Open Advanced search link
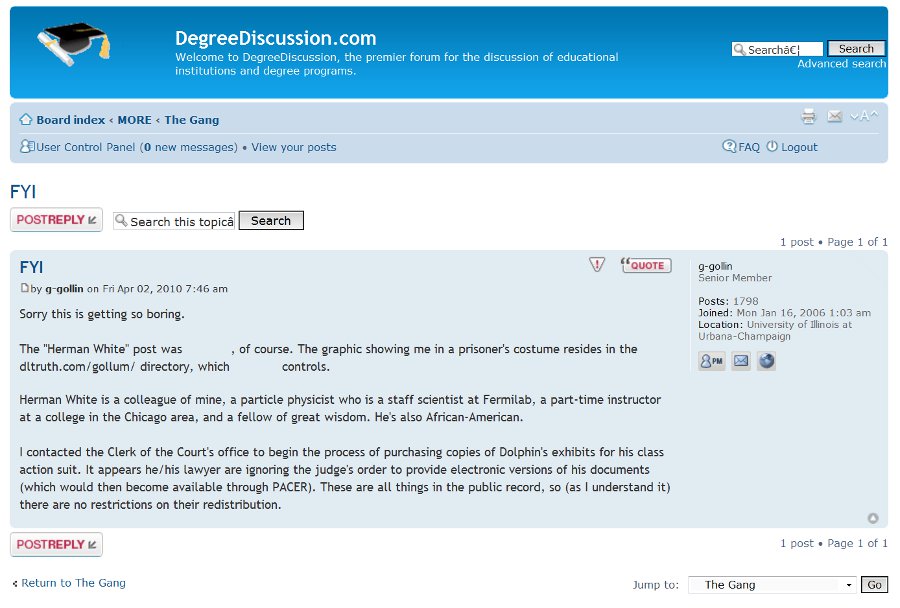This screenshot has width=900, height=608. click(841, 64)
